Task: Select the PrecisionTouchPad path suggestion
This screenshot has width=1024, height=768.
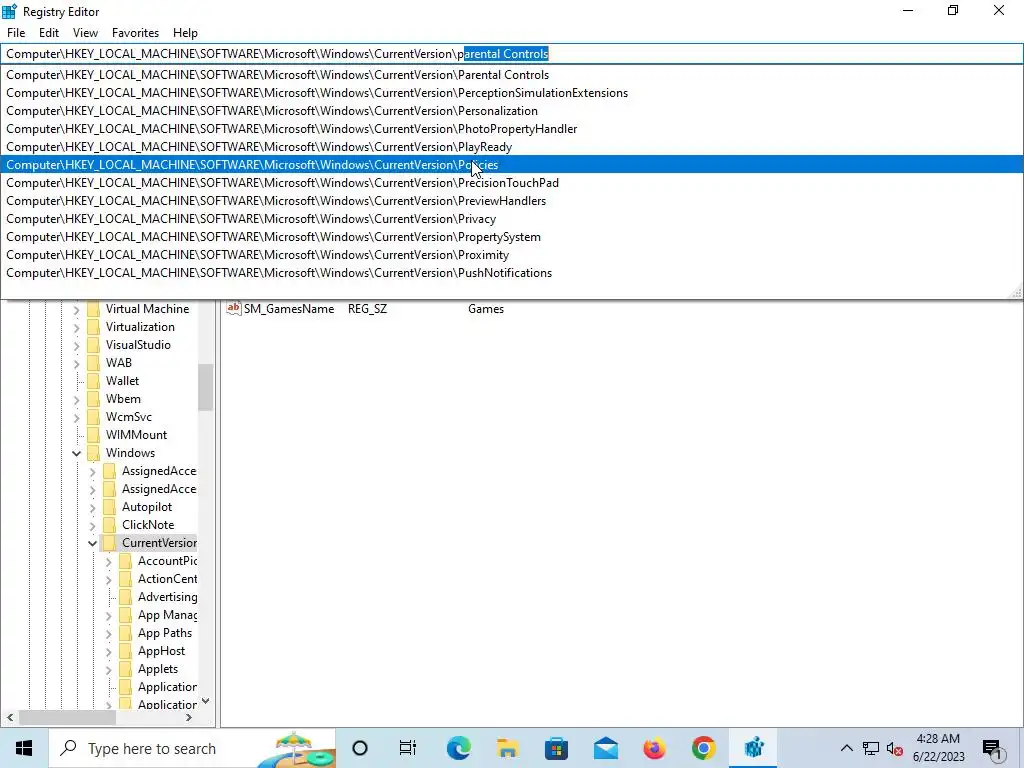Action: tap(512, 183)
